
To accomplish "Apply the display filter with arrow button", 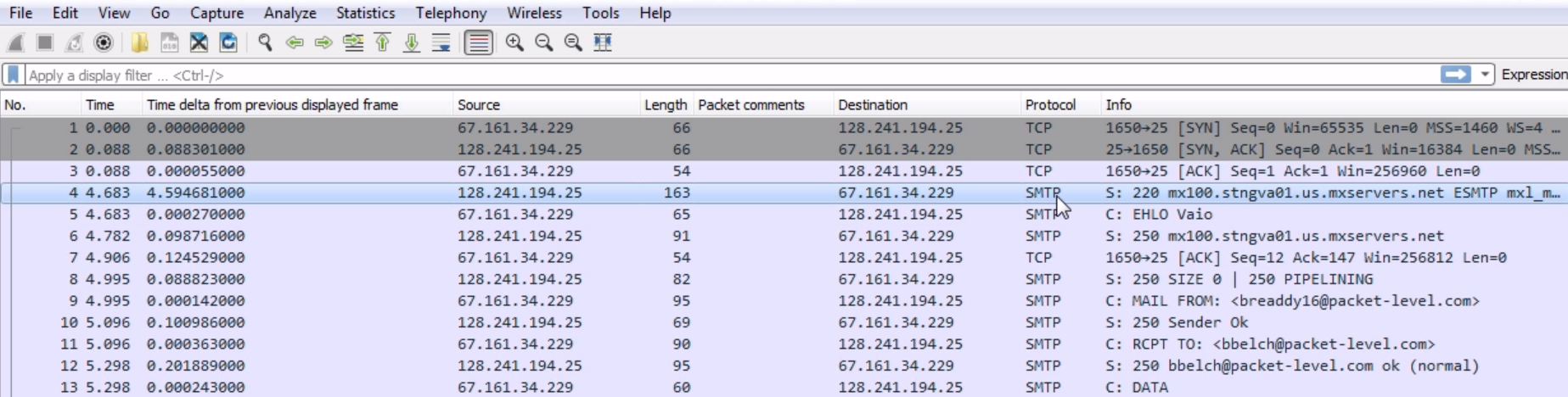I will click(x=1455, y=75).
